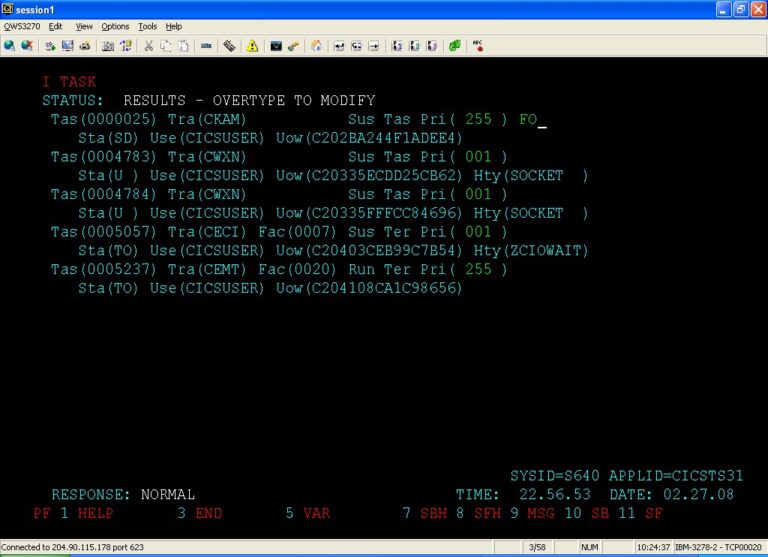Viewport: 768px width, 557px height.
Task: Click the blue keyboard icon in toolbar
Action: pyautogui.click(x=206, y=46)
